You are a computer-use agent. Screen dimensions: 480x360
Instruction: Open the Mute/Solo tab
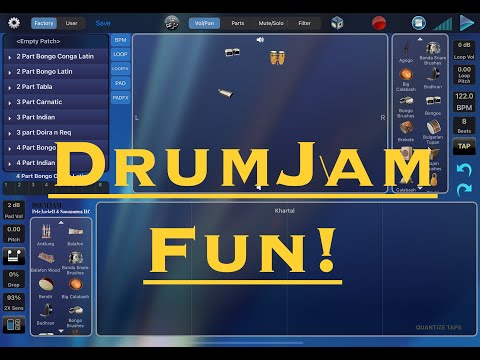pyautogui.click(x=271, y=23)
